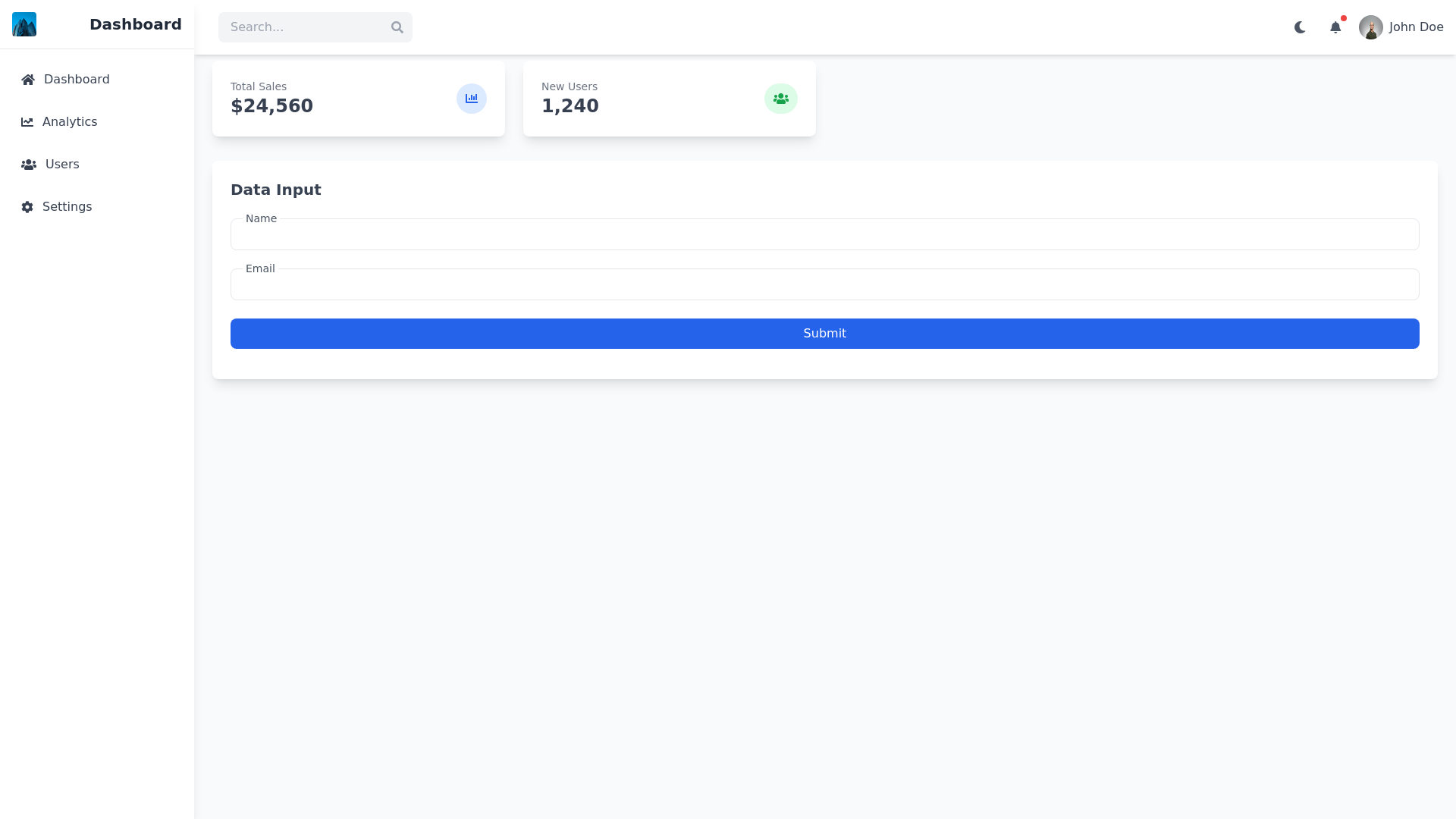Screen dimensions: 1456x819
Task: Click the Dashboard title heading
Action: click(135, 24)
